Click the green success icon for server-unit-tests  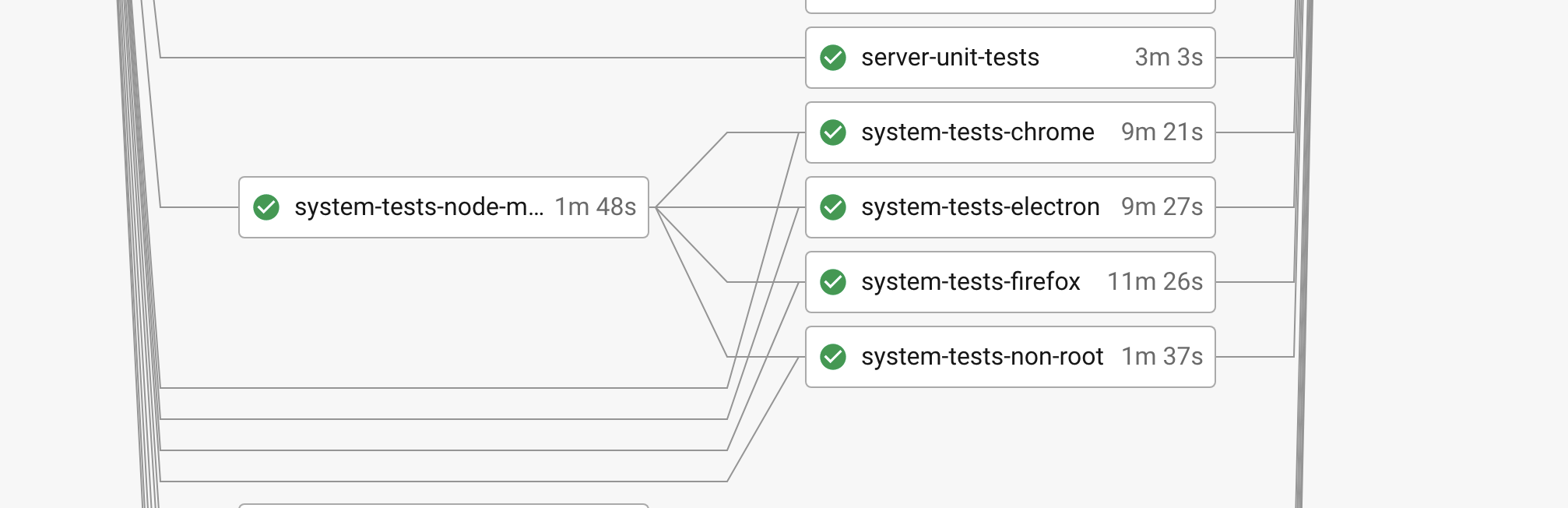point(833,58)
